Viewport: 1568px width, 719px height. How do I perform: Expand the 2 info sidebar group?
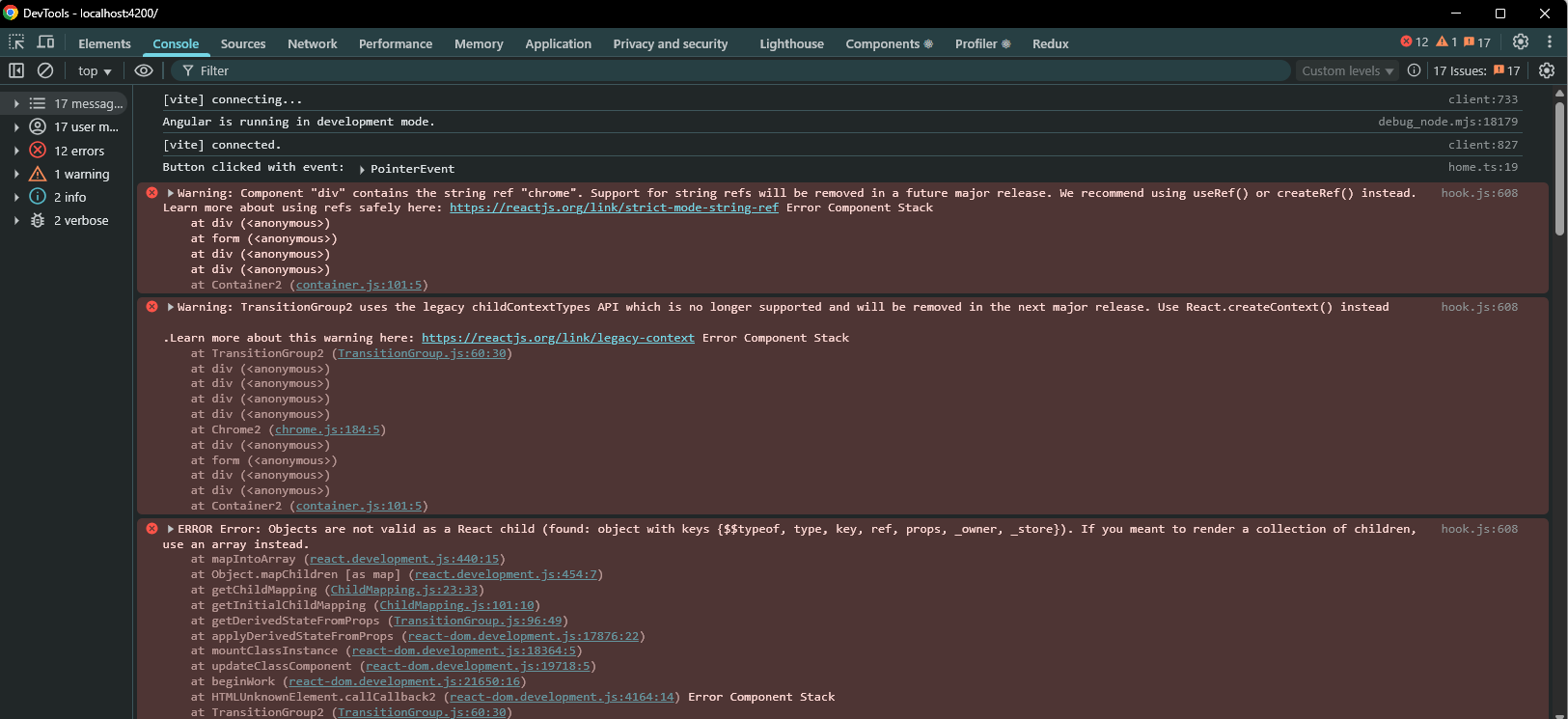[16, 197]
